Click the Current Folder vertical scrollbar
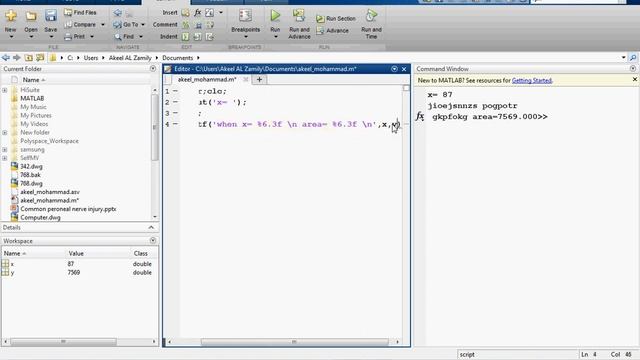The height and width of the screenshot is (360, 640). click(155, 127)
